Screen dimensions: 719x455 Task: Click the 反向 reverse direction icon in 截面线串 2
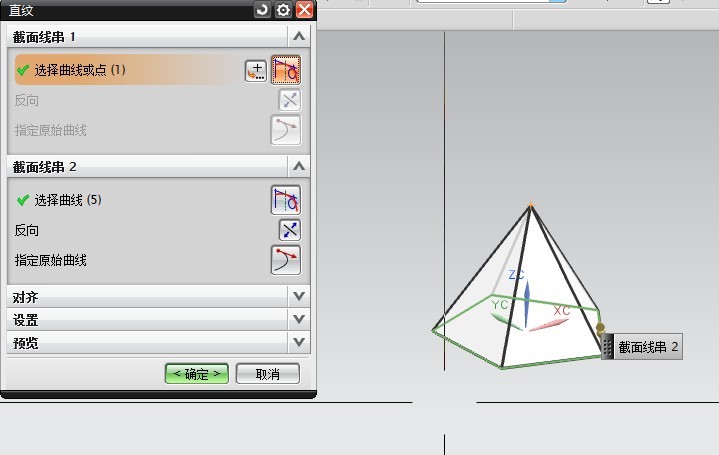coord(289,230)
